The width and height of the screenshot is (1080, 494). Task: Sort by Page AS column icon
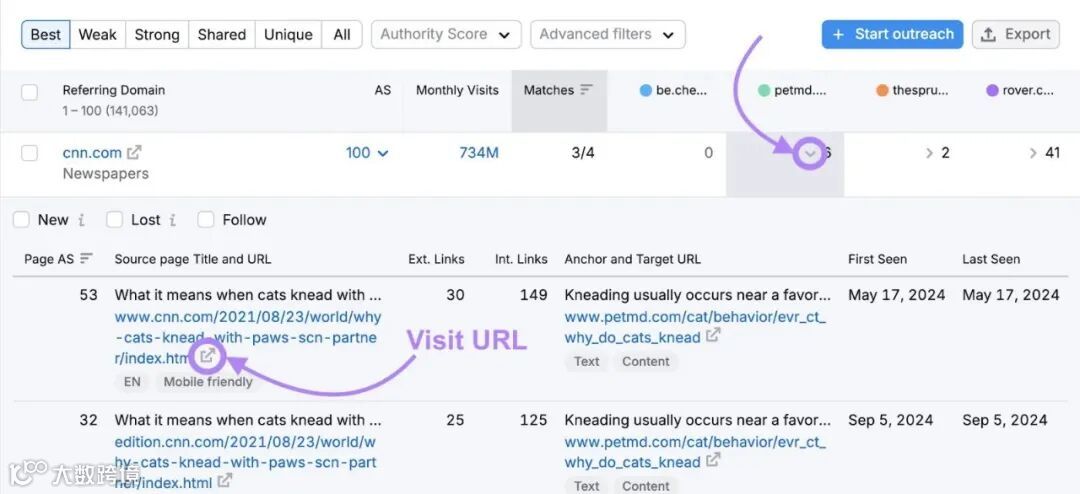pos(86,258)
